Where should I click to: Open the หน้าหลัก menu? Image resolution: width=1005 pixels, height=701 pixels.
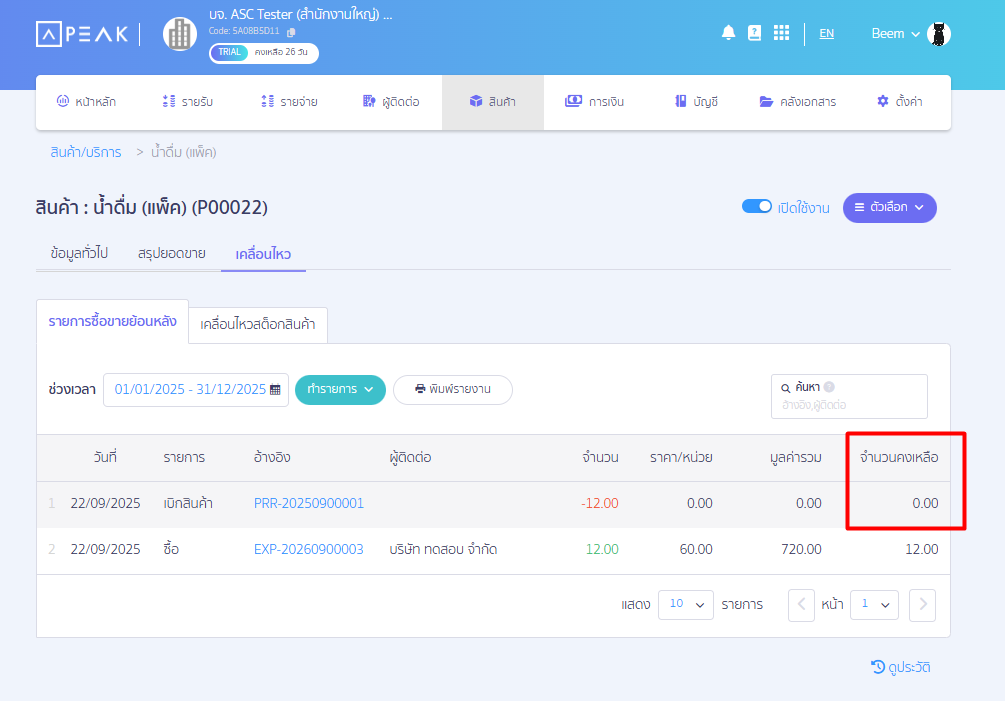(x=87, y=102)
